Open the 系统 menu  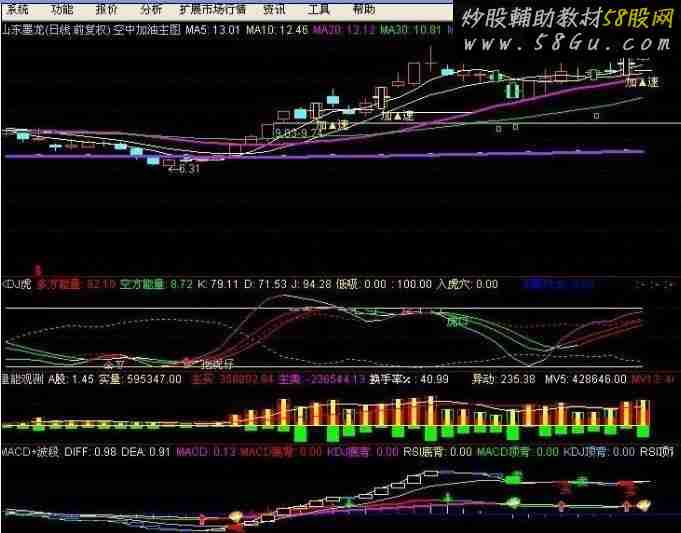[x=19, y=9]
